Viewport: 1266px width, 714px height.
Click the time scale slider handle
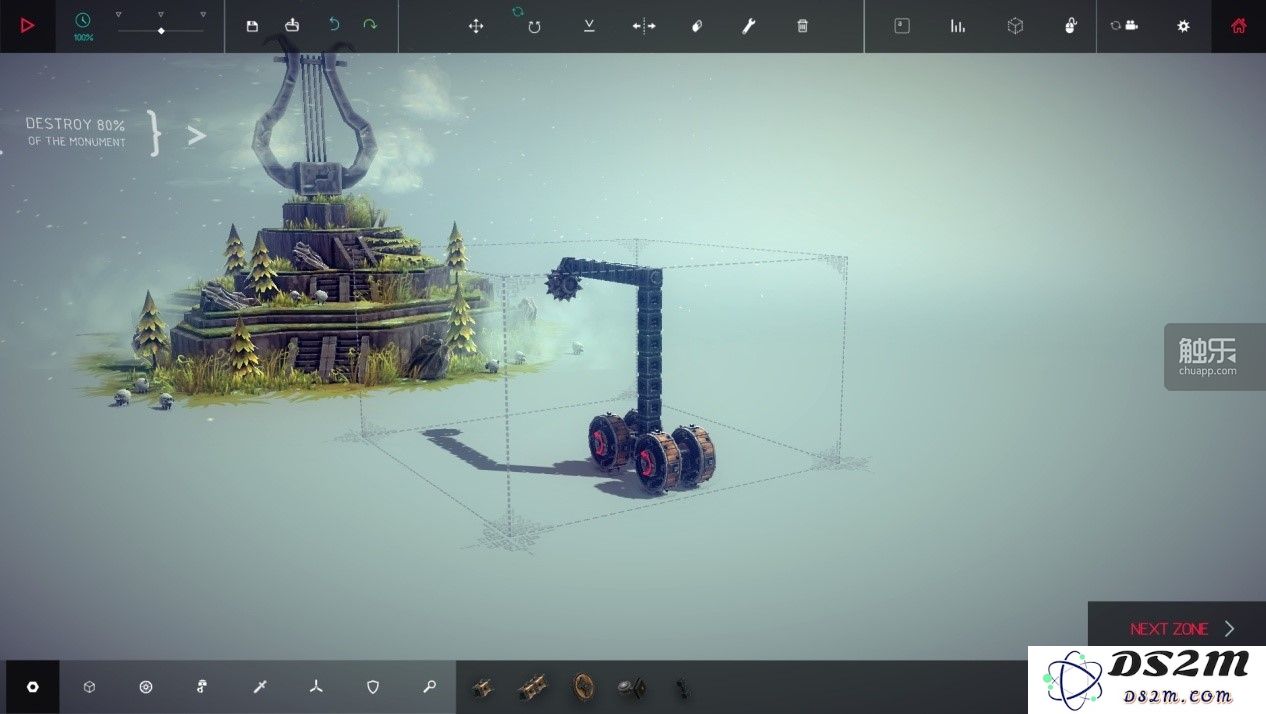click(x=161, y=31)
